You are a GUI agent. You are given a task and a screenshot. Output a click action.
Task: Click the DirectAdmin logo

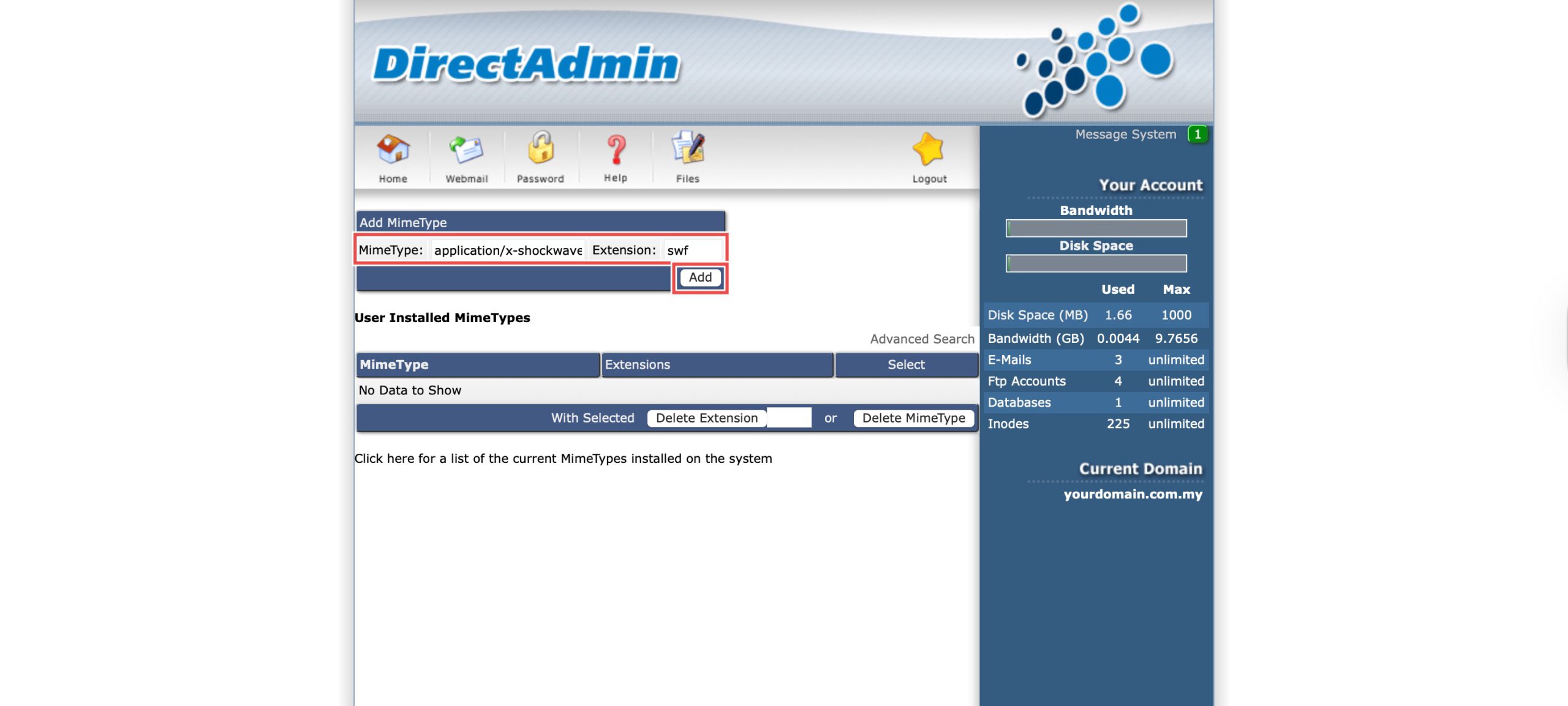[526, 63]
